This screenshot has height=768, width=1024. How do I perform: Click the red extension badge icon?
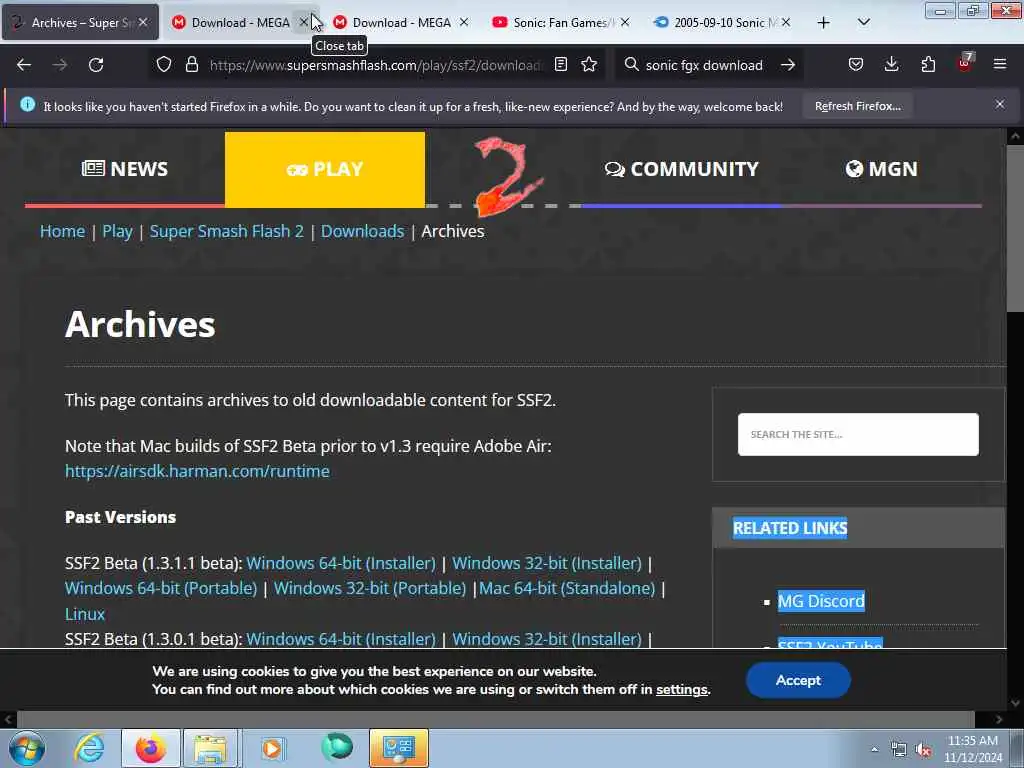965,63
